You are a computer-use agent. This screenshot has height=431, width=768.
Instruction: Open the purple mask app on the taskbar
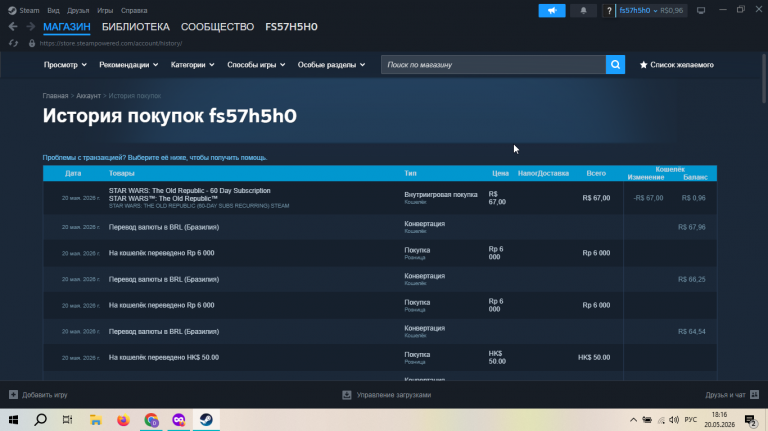[x=179, y=420]
